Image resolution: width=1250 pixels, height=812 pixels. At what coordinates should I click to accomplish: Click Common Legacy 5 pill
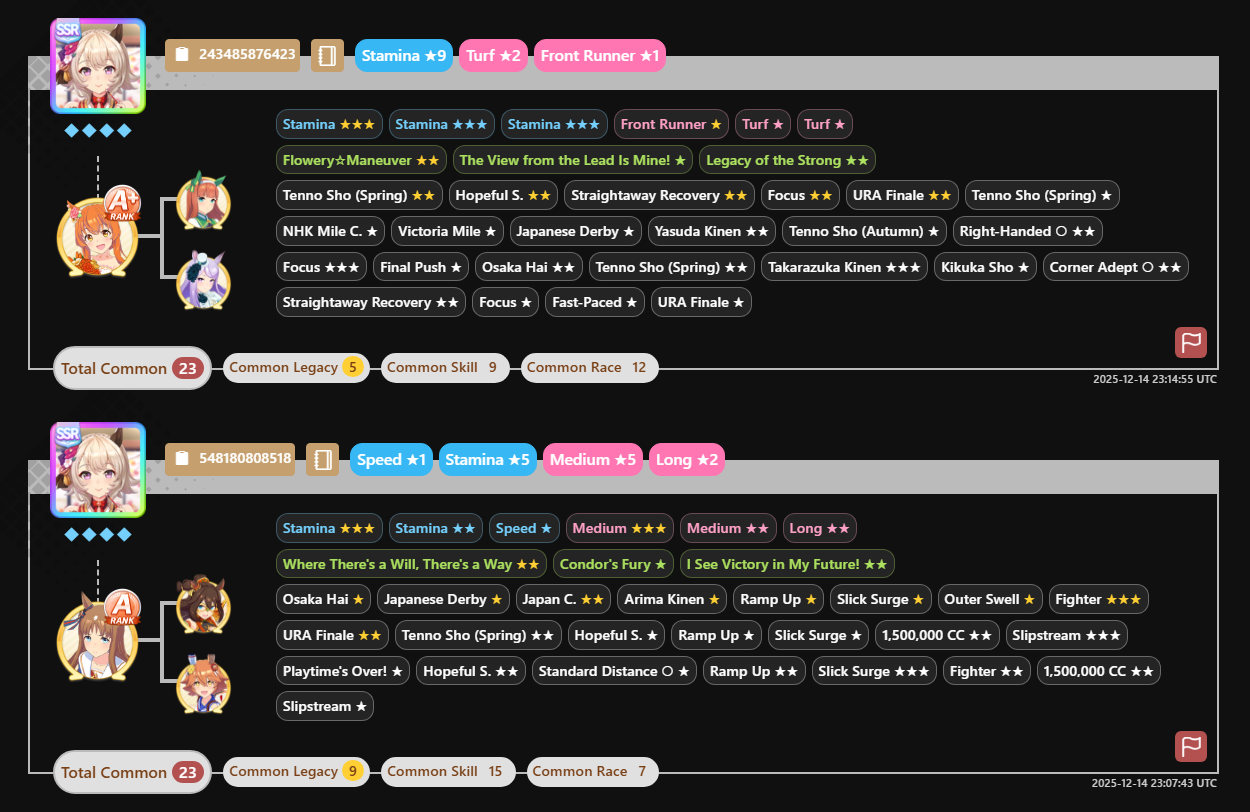[x=296, y=367]
